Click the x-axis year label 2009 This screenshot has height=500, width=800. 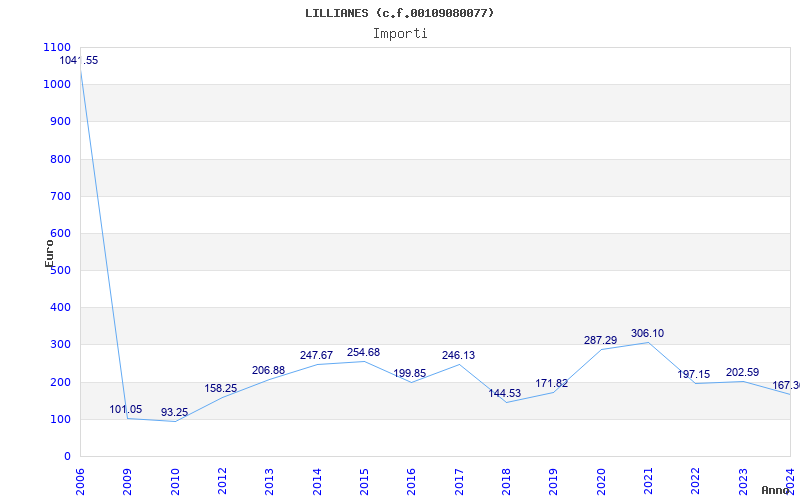coord(128,482)
